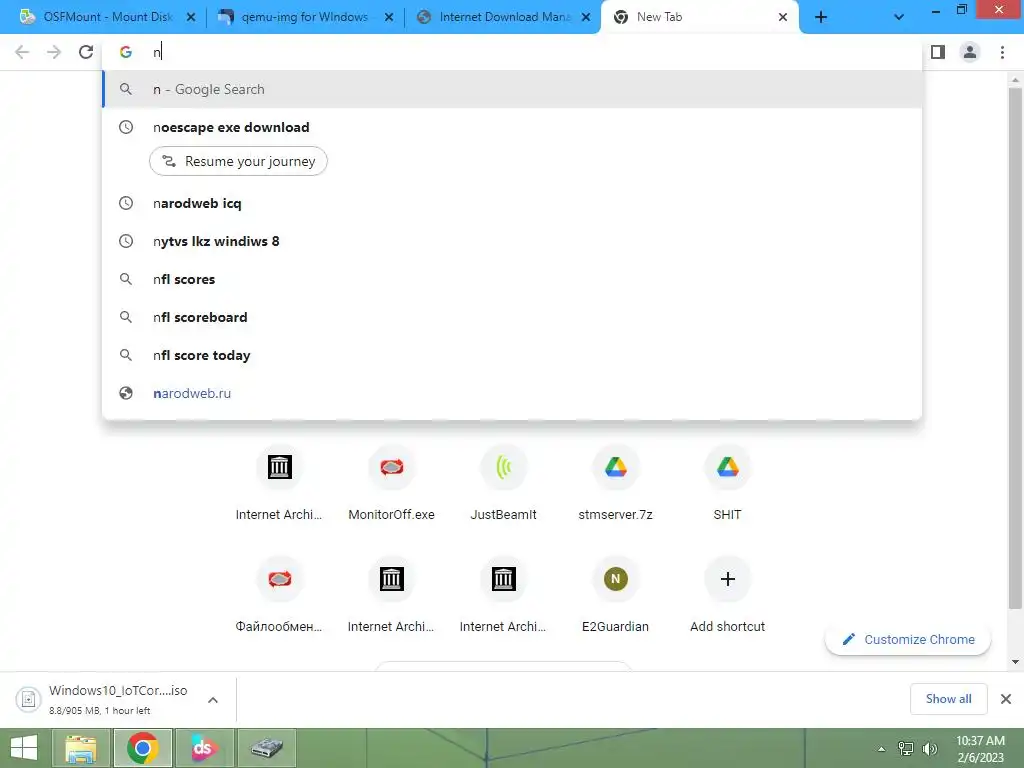
Task: Open the tab search dropdown arrow
Action: (x=899, y=17)
